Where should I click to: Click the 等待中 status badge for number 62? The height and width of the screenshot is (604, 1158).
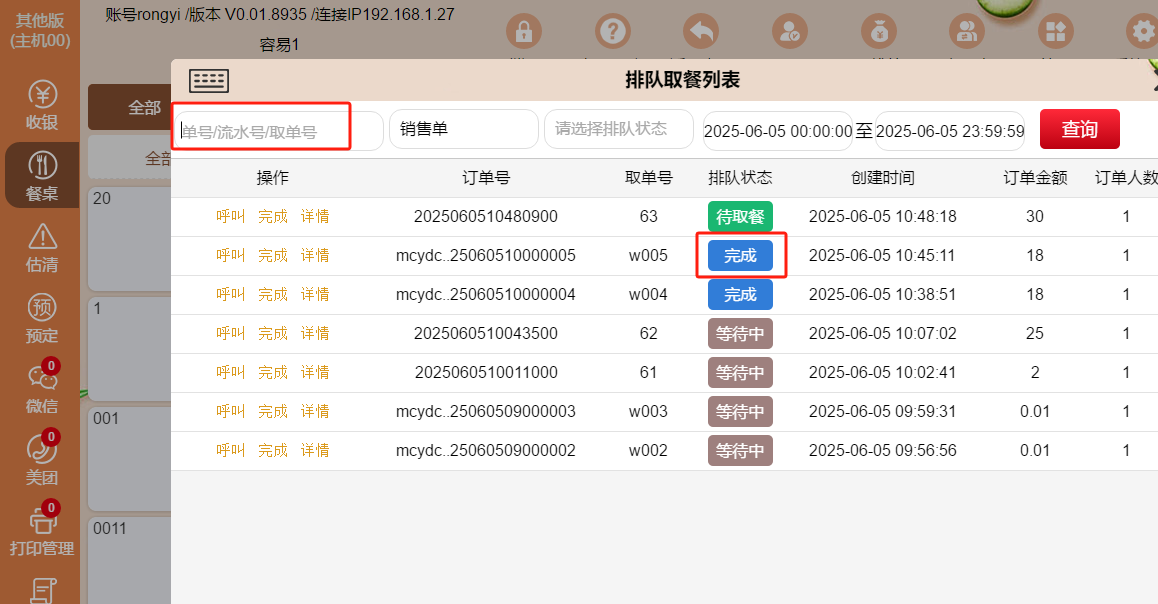740,334
